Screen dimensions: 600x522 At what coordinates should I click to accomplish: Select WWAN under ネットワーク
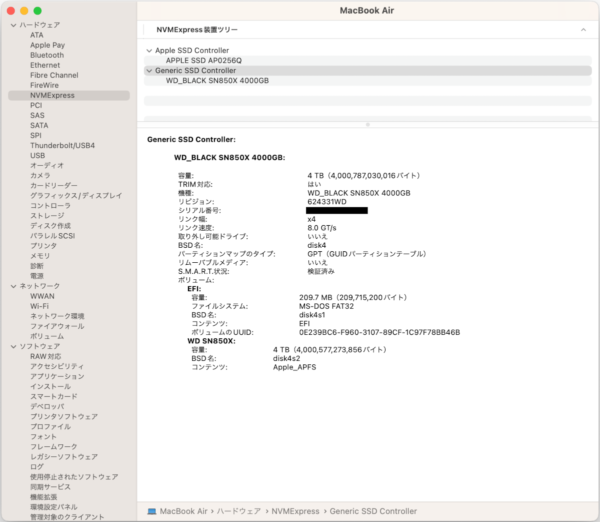click(x=42, y=296)
